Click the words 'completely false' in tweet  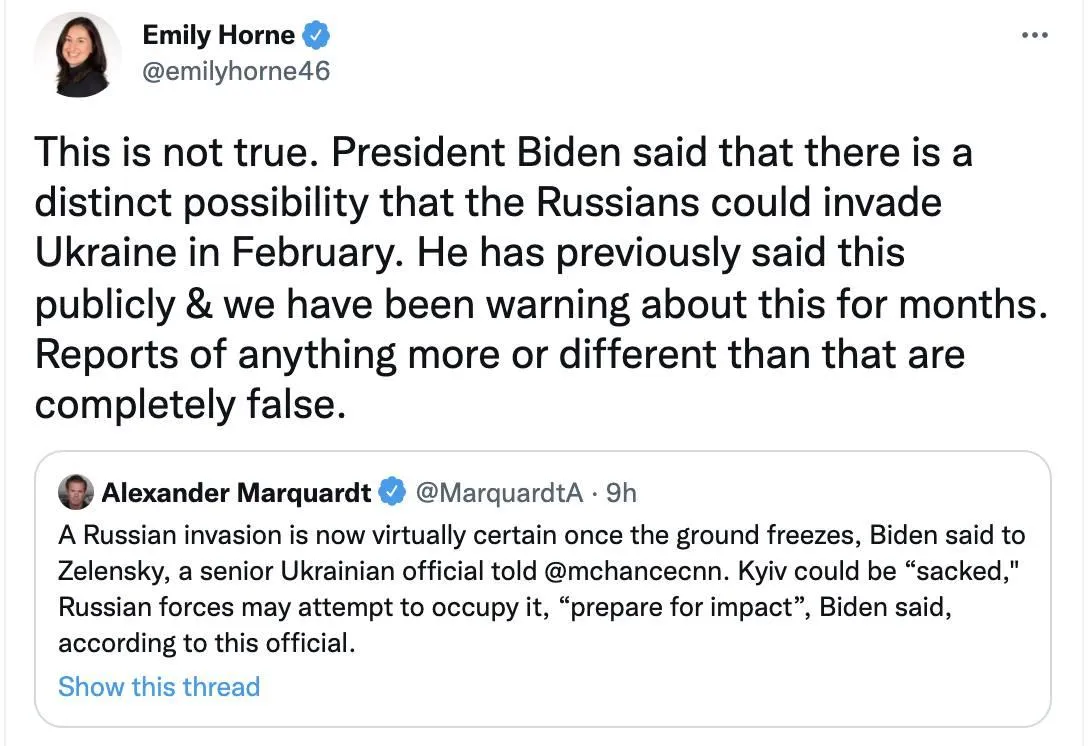(x=183, y=403)
